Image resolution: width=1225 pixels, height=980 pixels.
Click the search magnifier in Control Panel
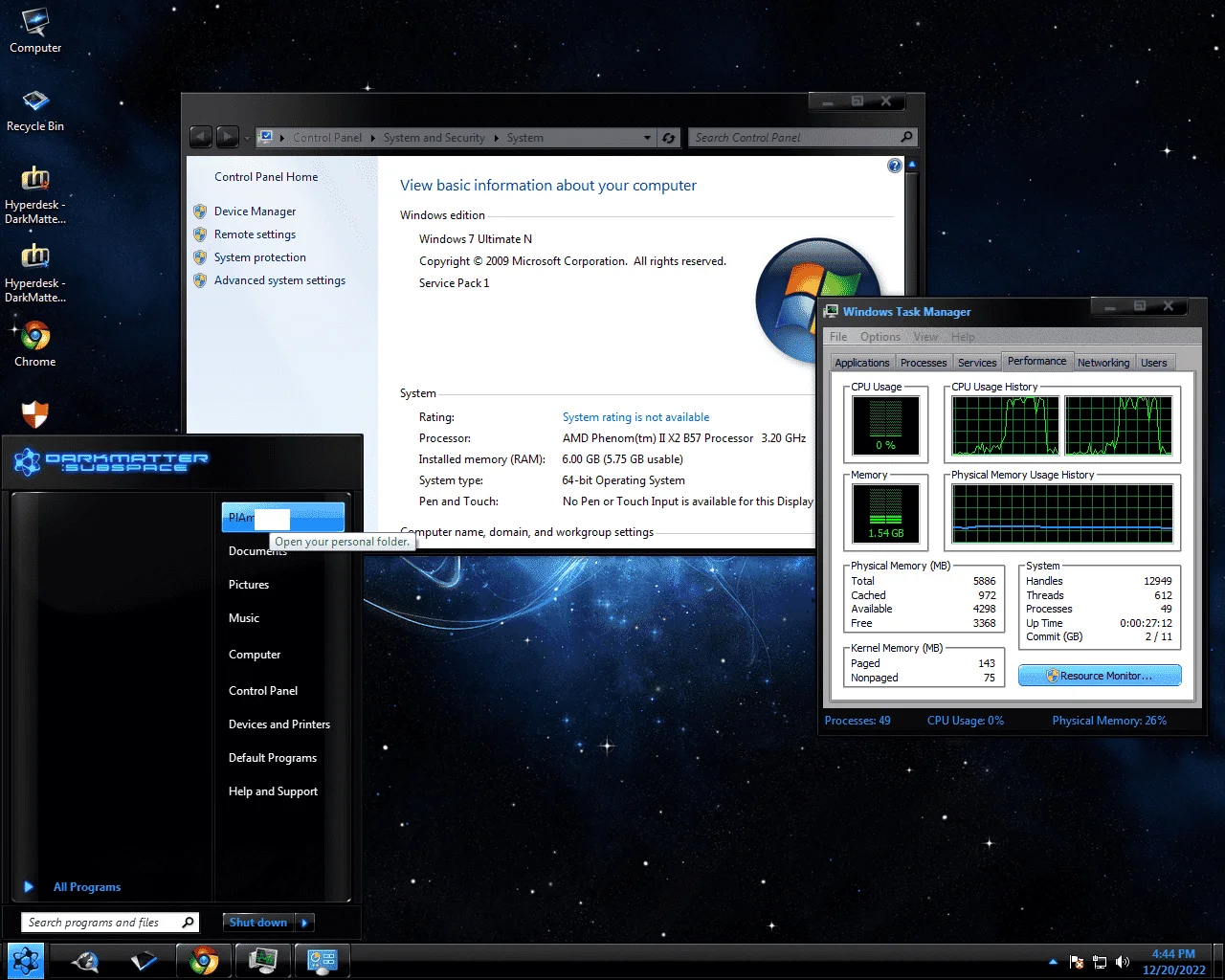906,137
